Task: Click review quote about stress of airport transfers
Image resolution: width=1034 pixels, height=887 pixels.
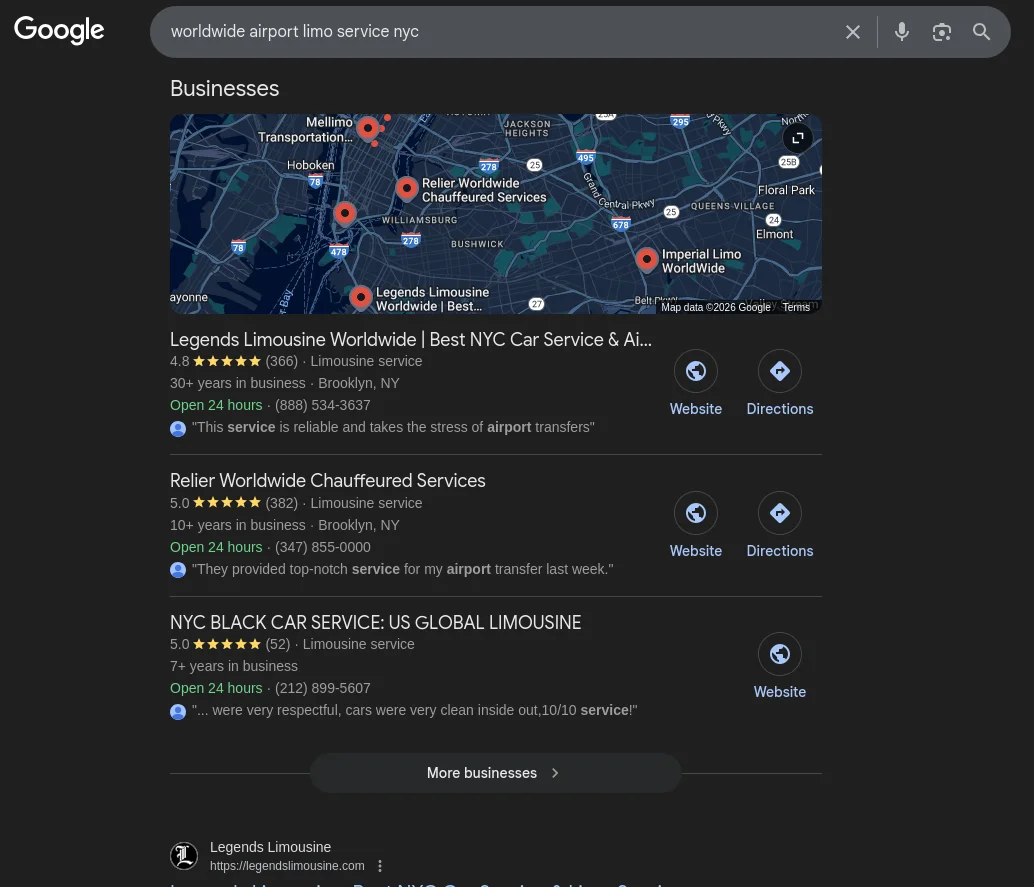Action: tap(393, 427)
